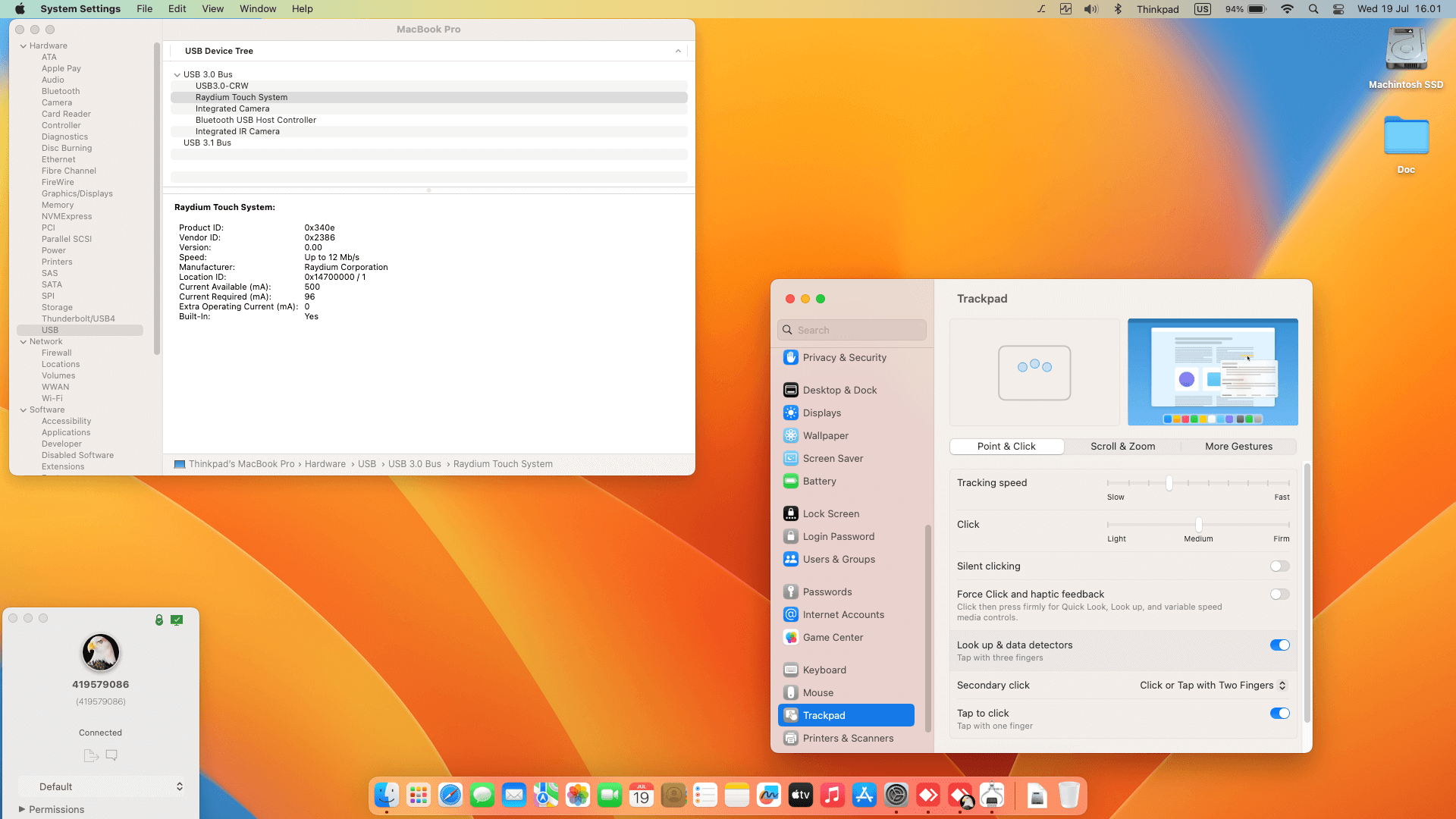Switch to Scroll & Zoom tab
This screenshot has height=819, width=1456.
coord(1122,446)
